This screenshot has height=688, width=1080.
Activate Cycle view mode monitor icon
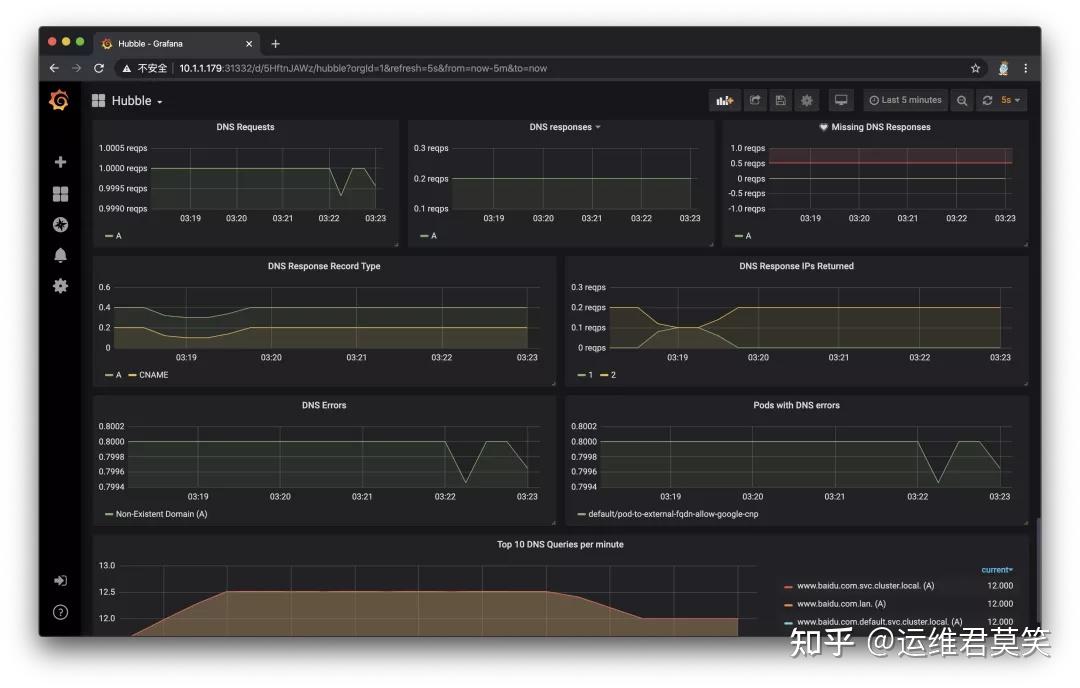click(841, 100)
